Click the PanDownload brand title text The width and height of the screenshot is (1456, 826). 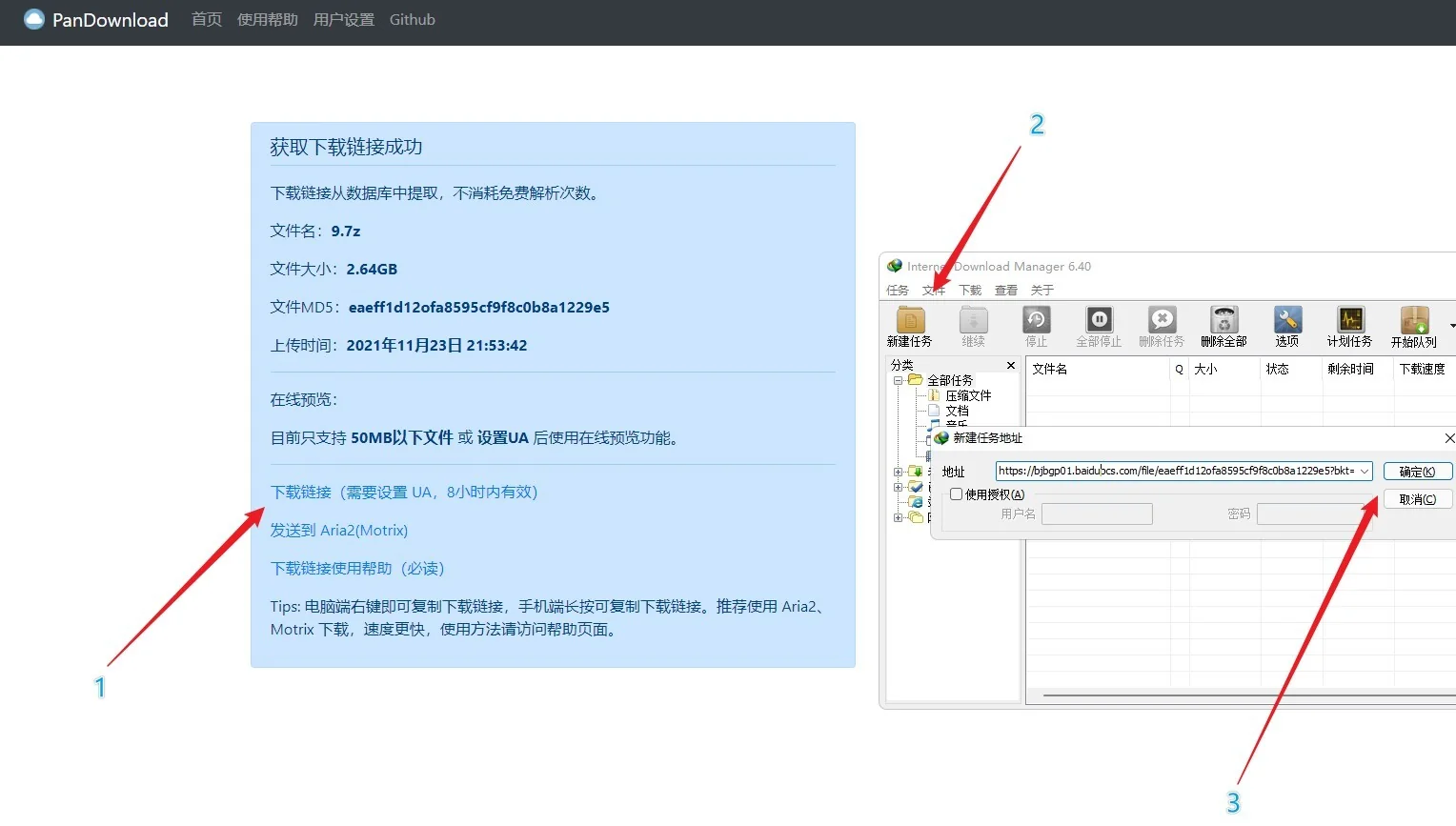111,20
